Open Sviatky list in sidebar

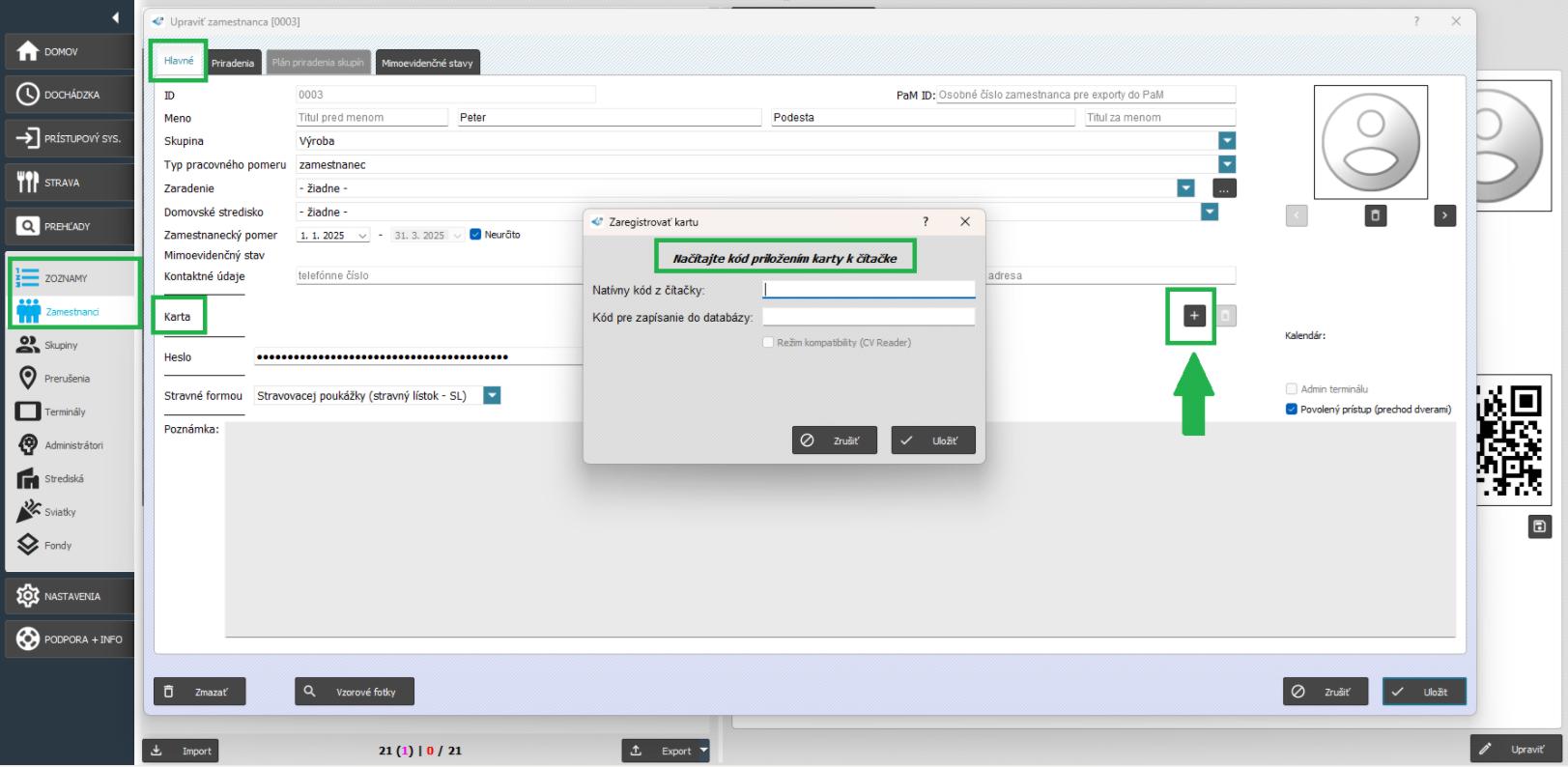59,512
